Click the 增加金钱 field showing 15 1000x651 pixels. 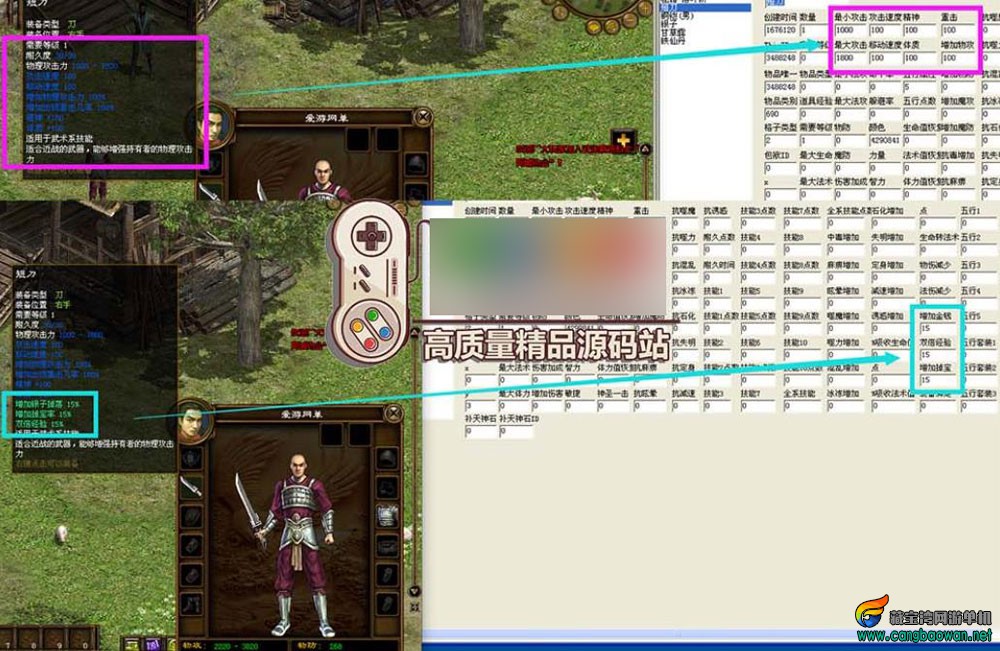point(938,328)
